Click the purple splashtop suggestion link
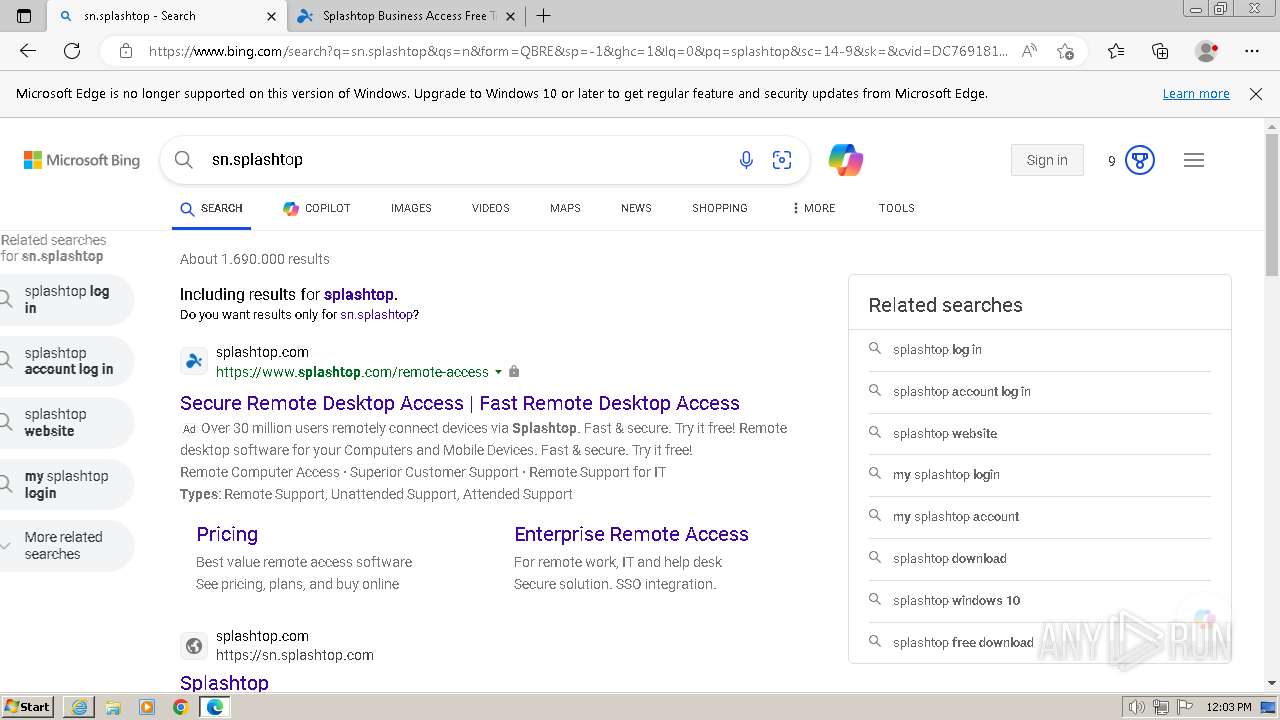This screenshot has width=1280, height=720. (358, 294)
